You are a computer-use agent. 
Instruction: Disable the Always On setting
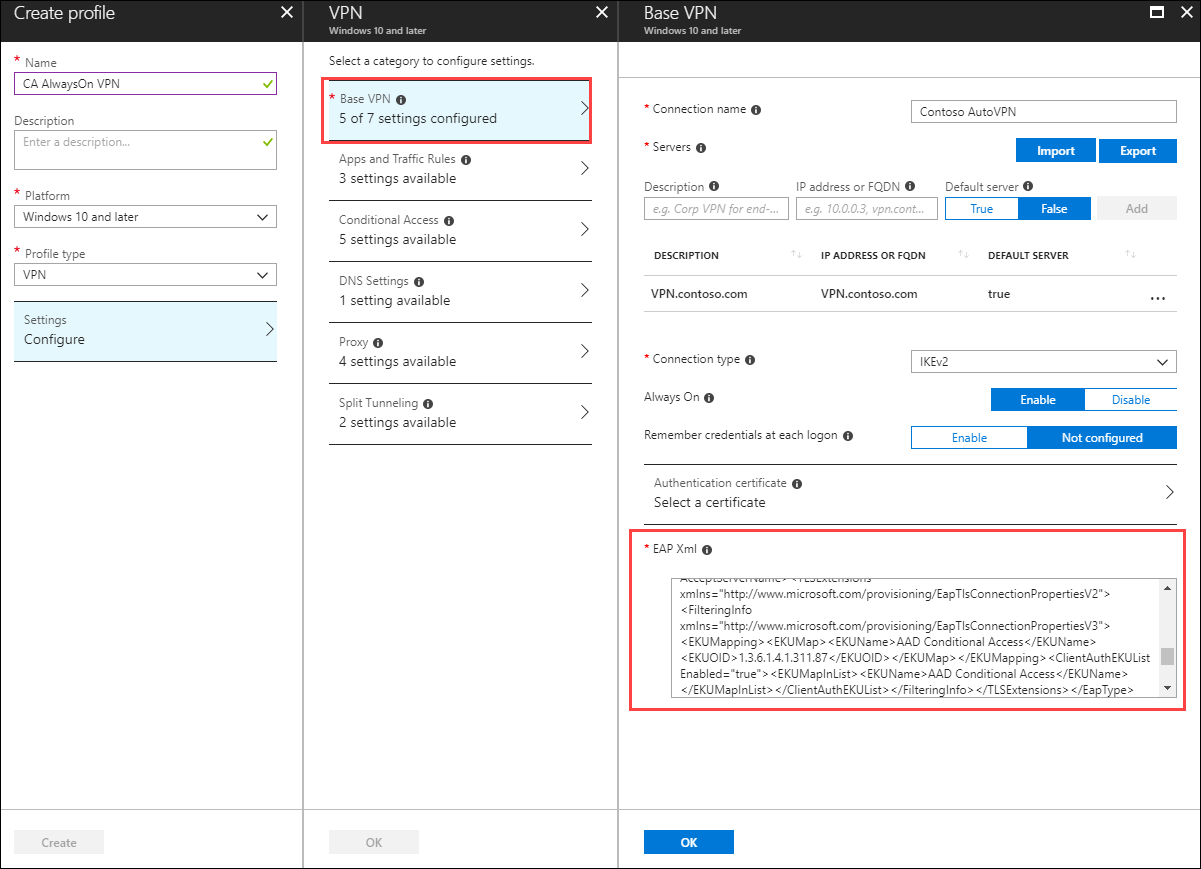click(x=1130, y=399)
